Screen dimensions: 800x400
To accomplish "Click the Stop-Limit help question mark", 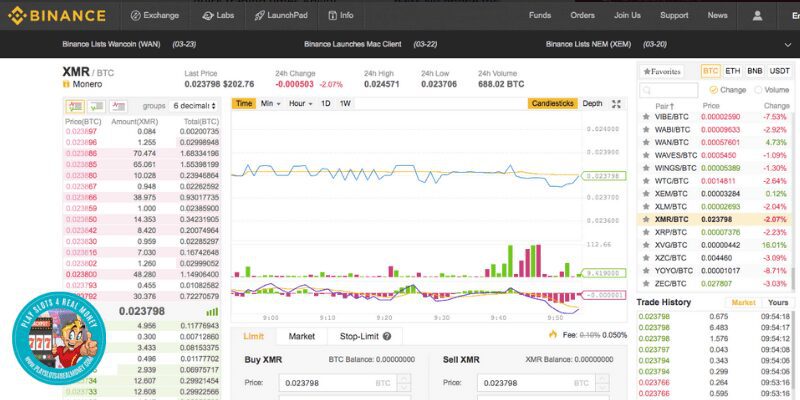I will (x=387, y=337).
